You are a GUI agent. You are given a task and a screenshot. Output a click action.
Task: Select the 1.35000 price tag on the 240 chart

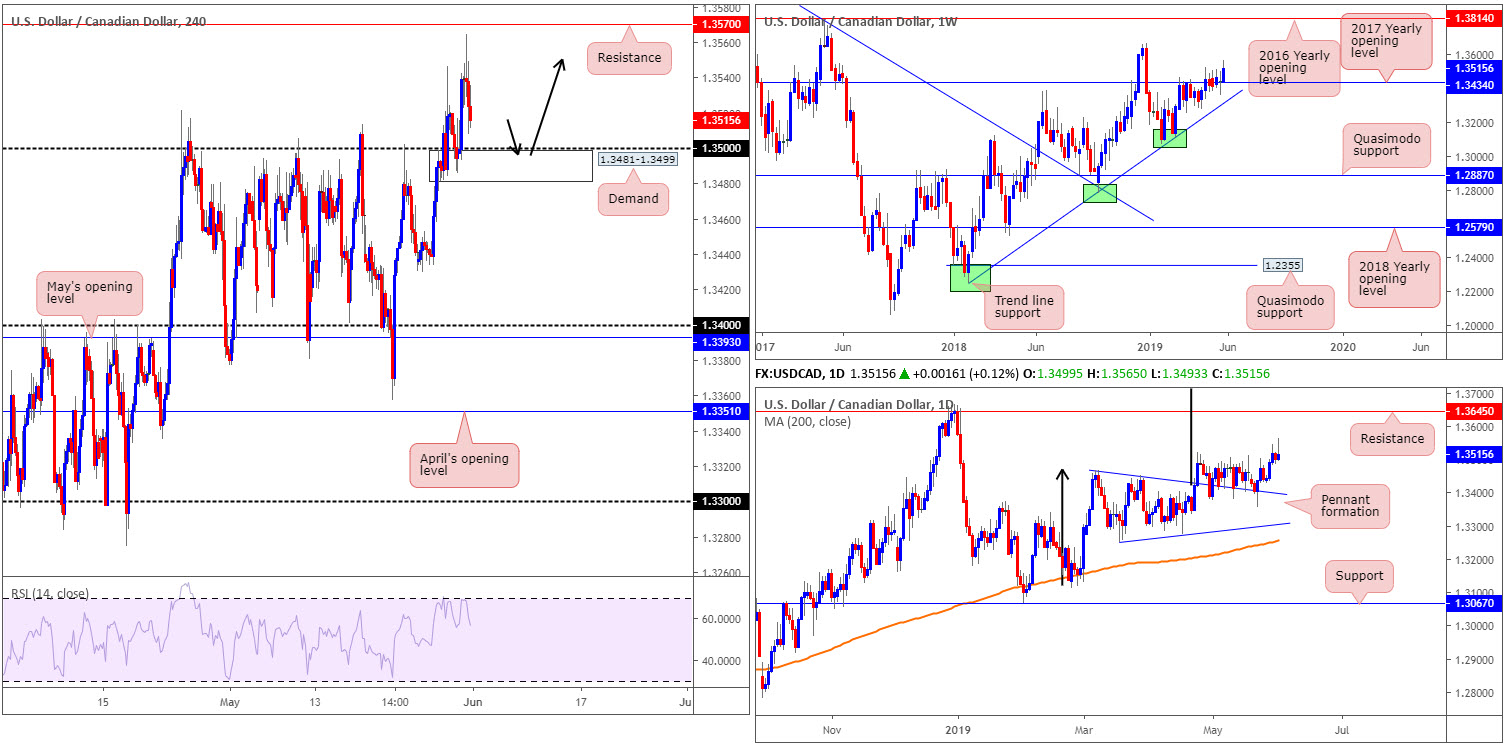tap(720, 148)
